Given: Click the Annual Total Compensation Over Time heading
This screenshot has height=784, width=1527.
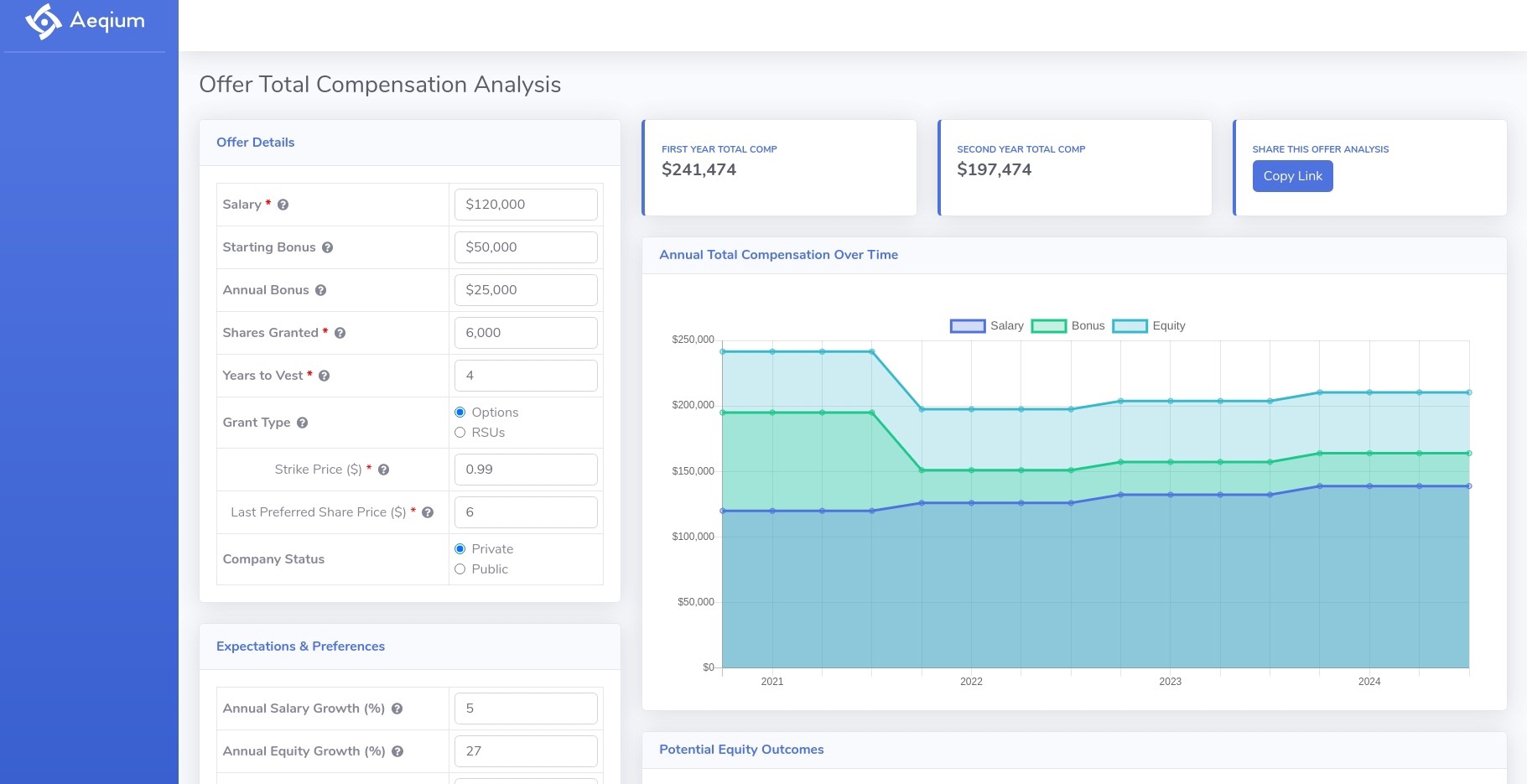Looking at the screenshot, I should pyautogui.click(x=779, y=255).
